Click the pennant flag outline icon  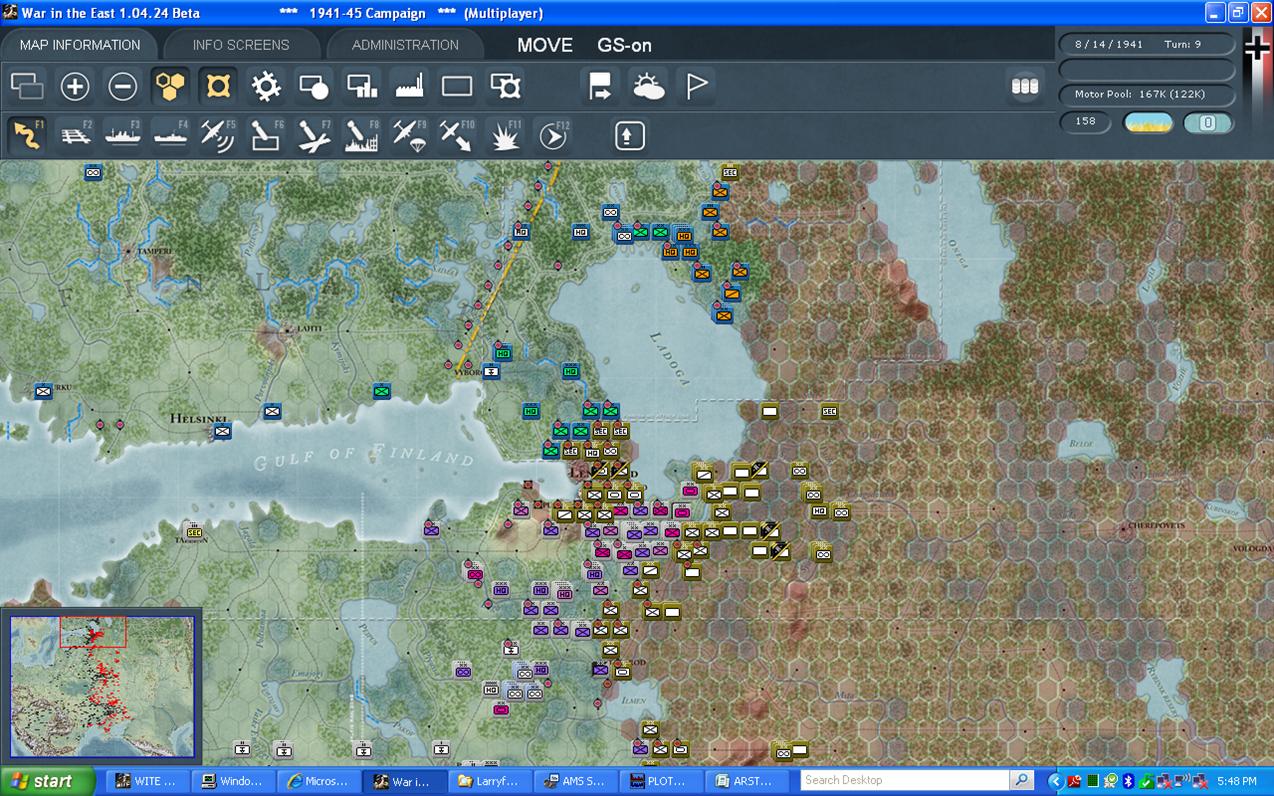pos(696,87)
